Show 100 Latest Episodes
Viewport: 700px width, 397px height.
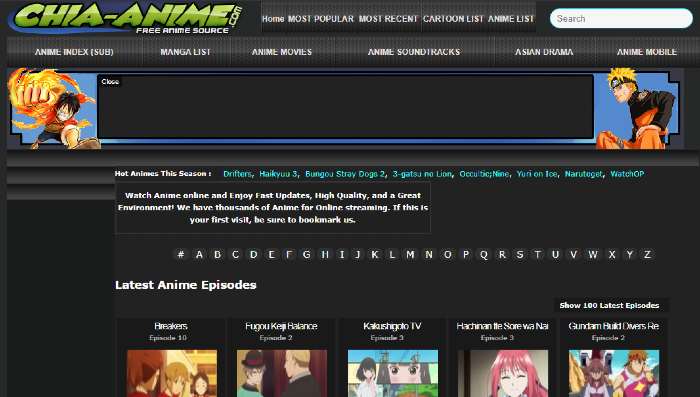click(x=609, y=305)
